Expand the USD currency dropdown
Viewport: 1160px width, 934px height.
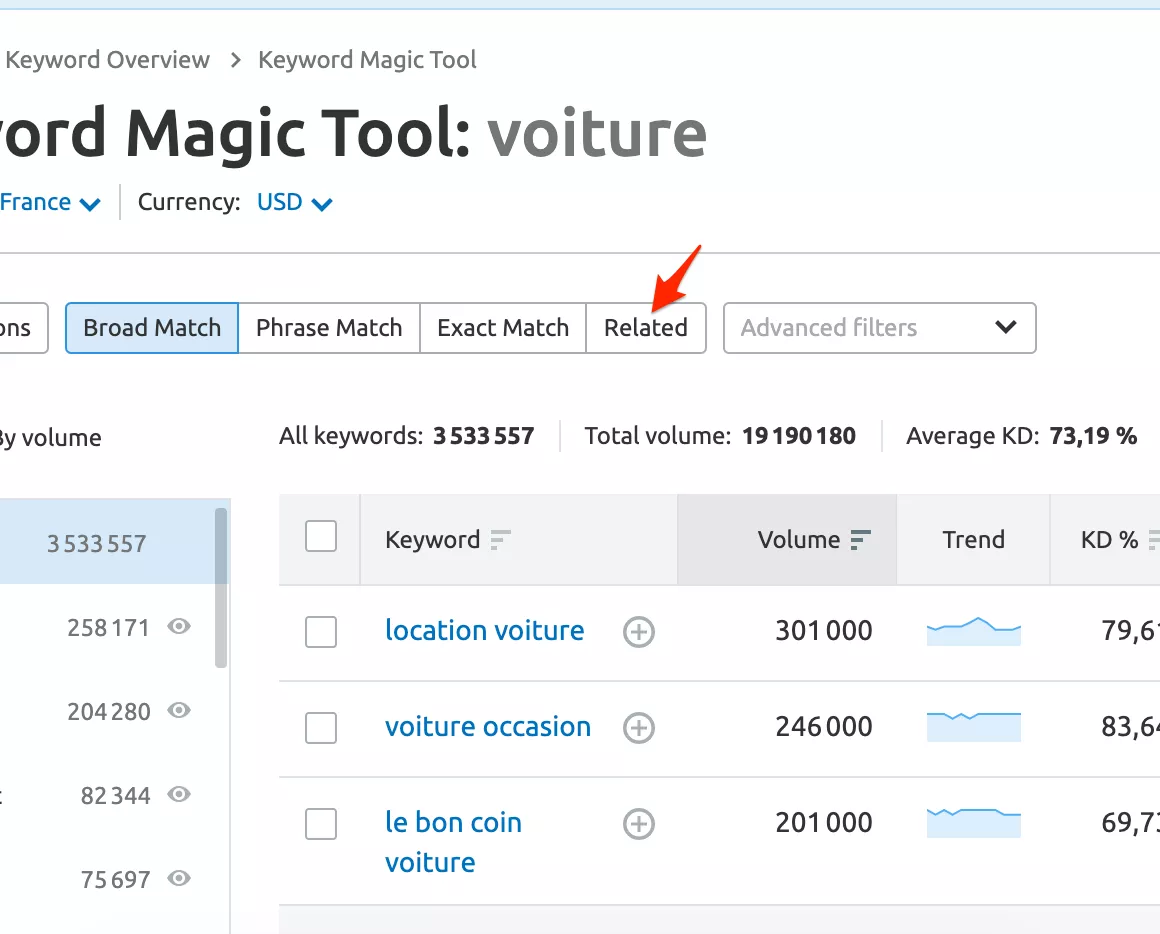click(294, 203)
